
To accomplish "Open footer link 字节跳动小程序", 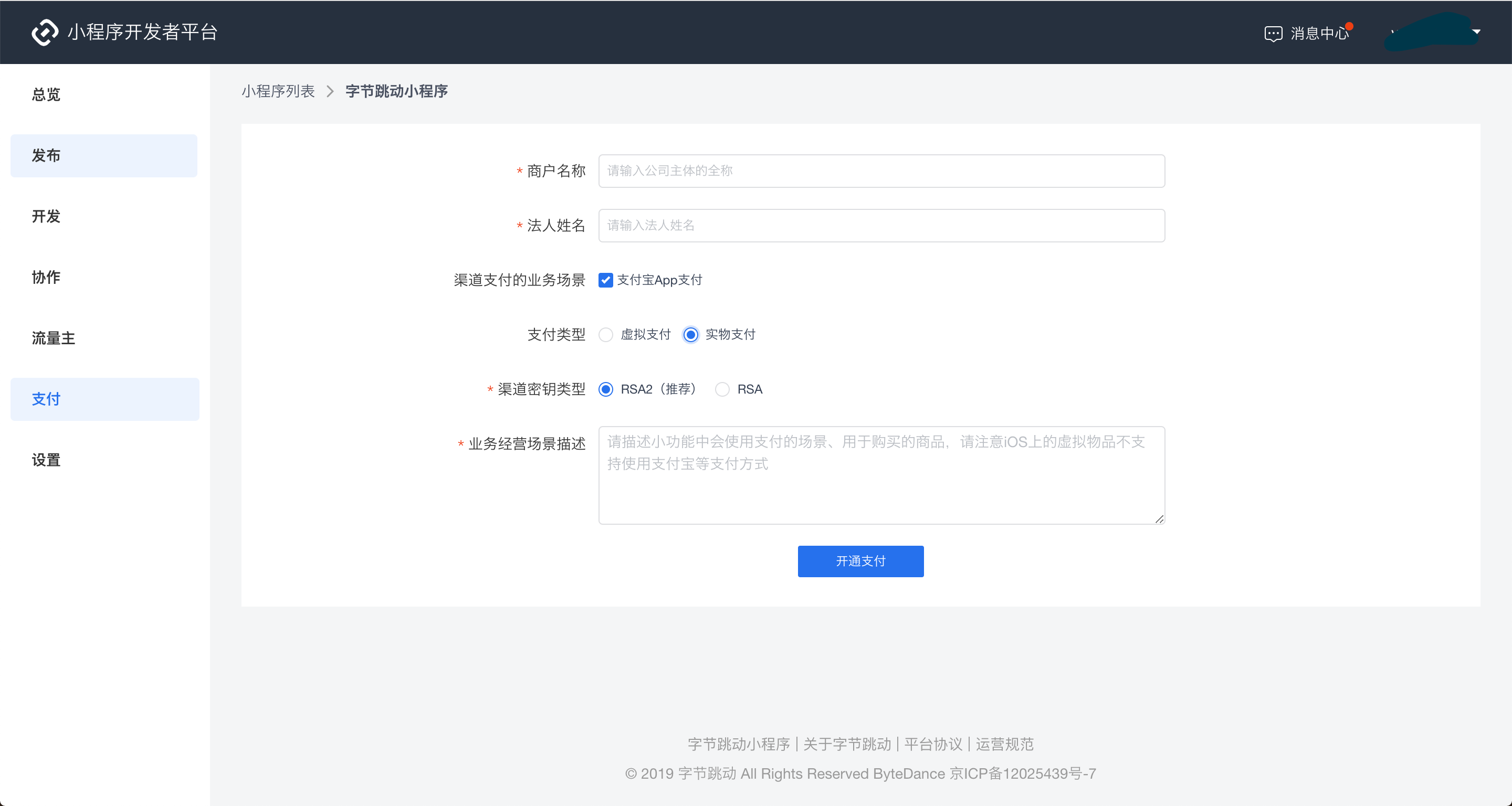I will click(738, 744).
